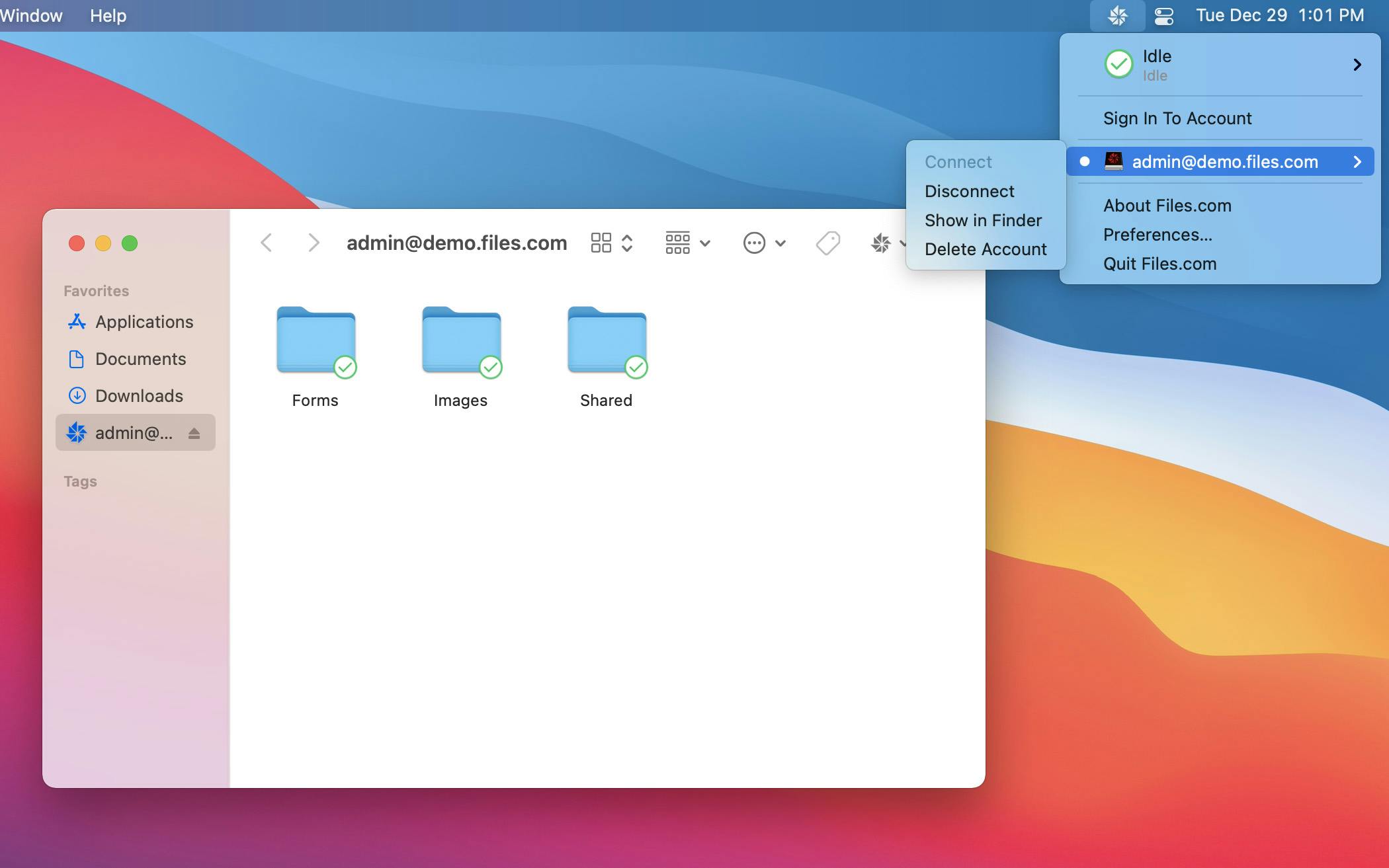Click the Files.com toolbar icon in Finder
This screenshot has width=1389, height=868.
pos(881,243)
